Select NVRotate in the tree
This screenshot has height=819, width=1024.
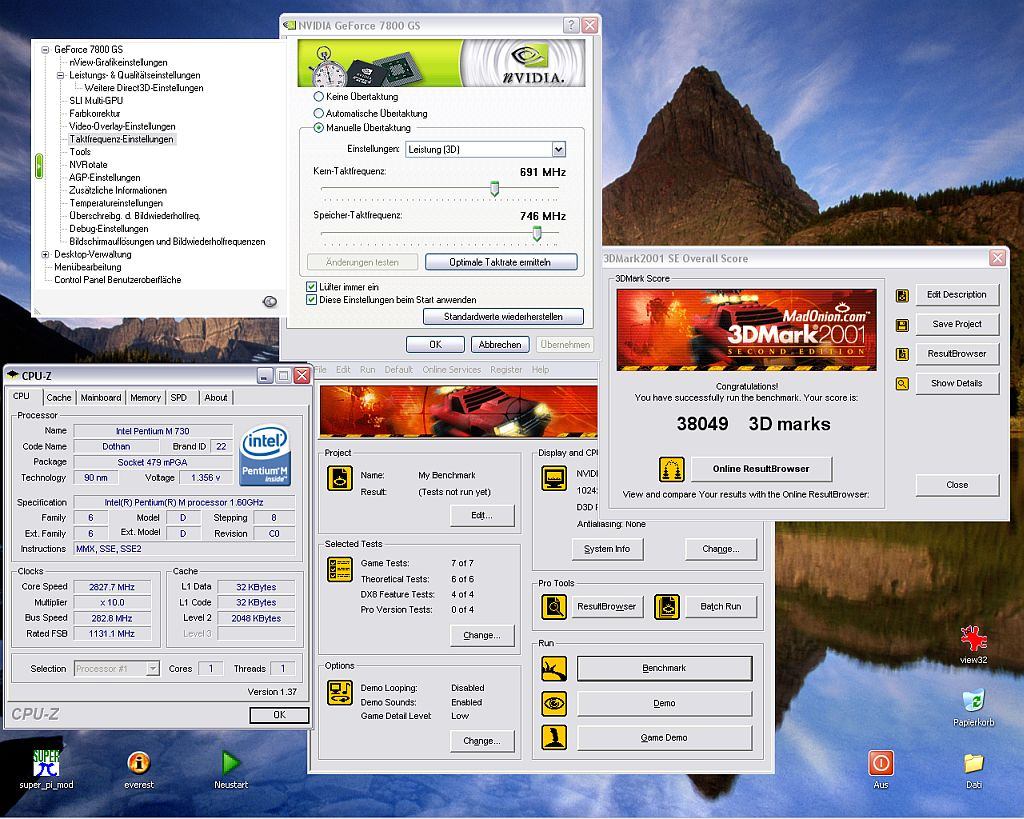pos(88,165)
